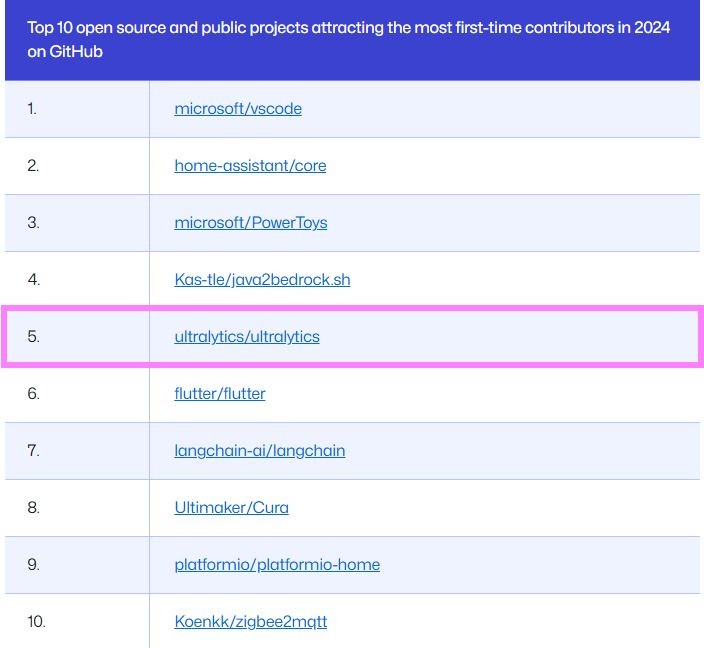Open the Koenkk/zigbee2mqtt link

[250, 622]
